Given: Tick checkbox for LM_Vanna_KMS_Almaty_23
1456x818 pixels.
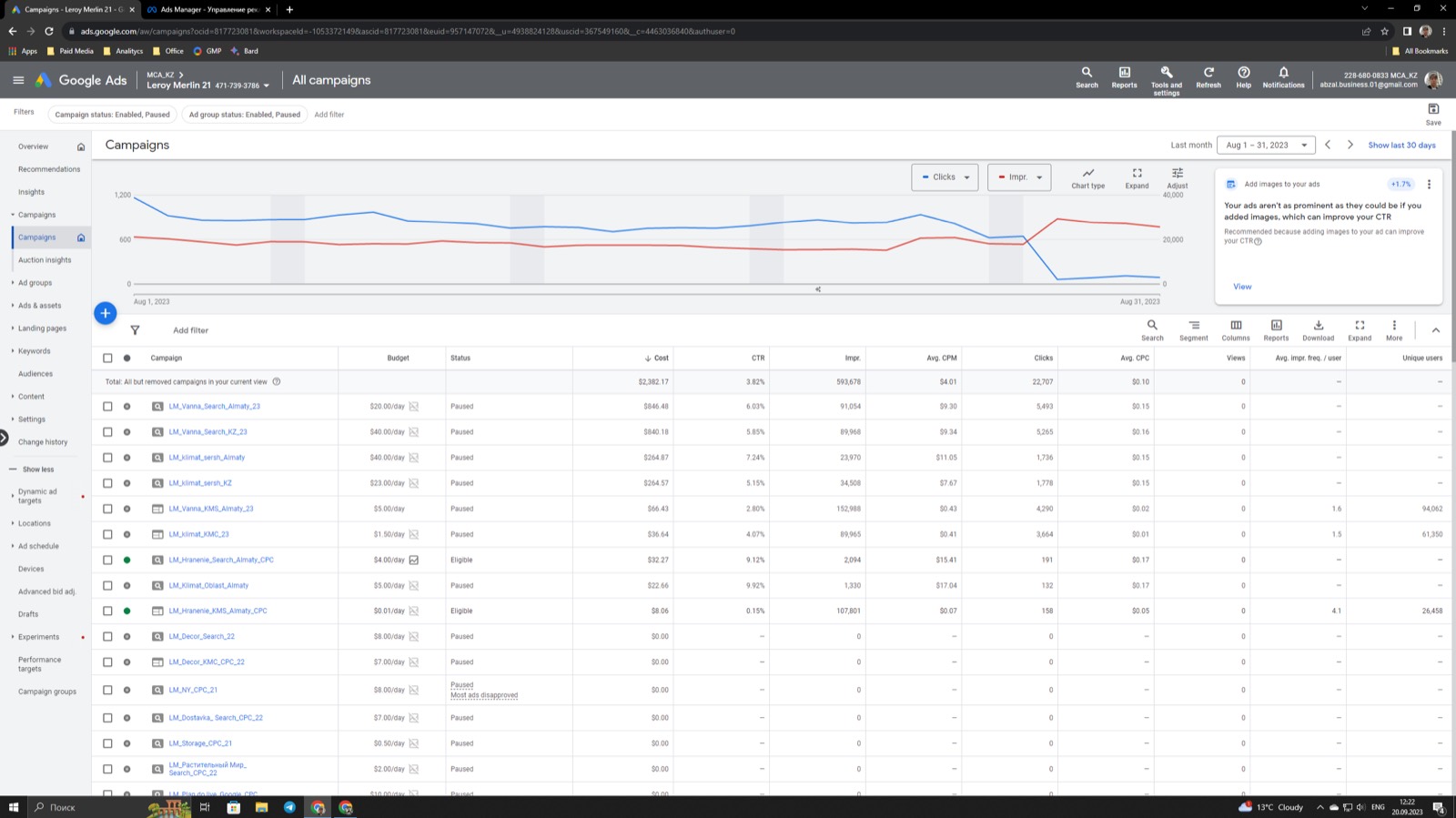Looking at the screenshot, I should (x=107, y=509).
